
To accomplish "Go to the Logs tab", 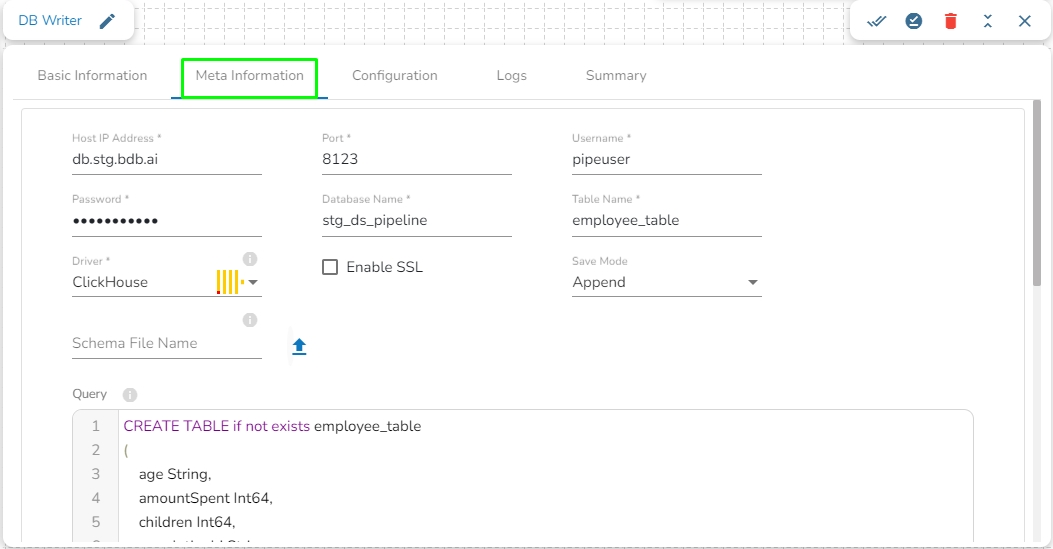I will (511, 76).
